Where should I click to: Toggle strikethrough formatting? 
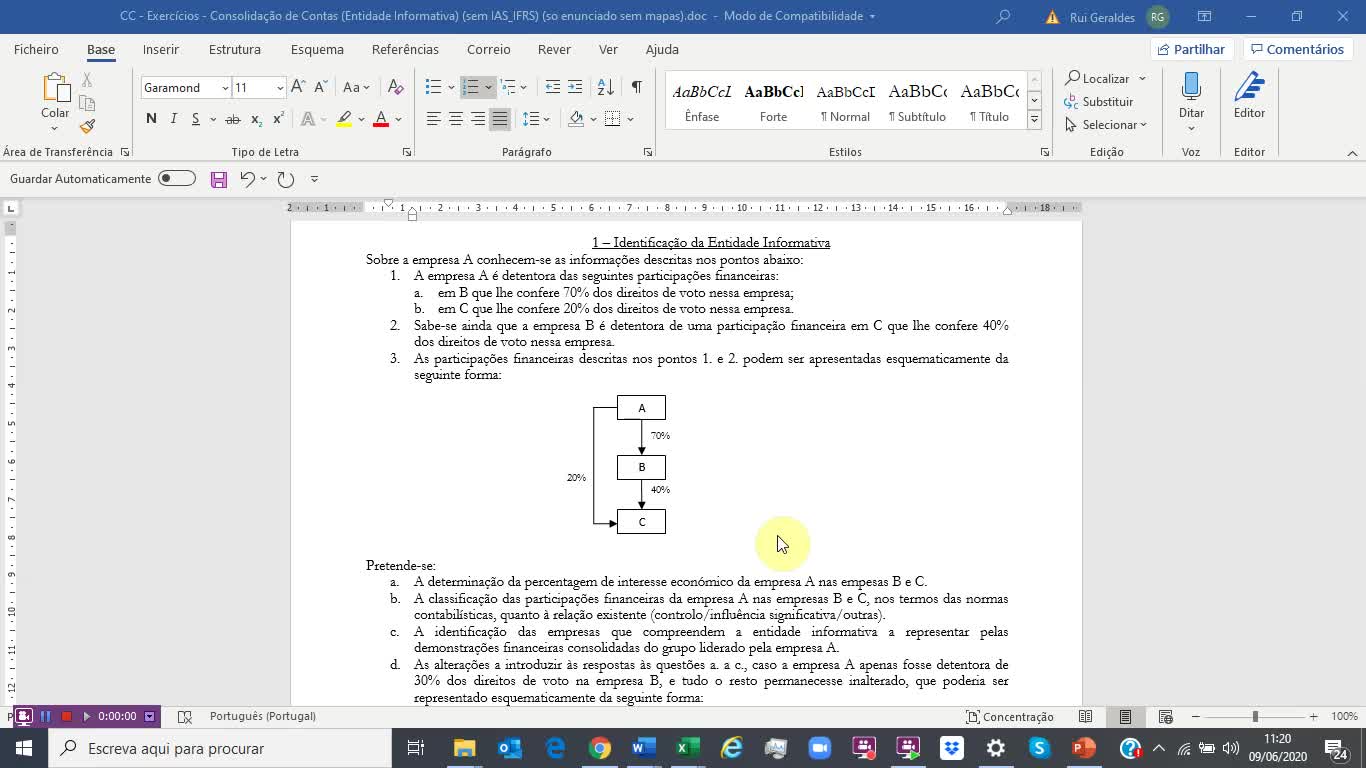click(232, 118)
